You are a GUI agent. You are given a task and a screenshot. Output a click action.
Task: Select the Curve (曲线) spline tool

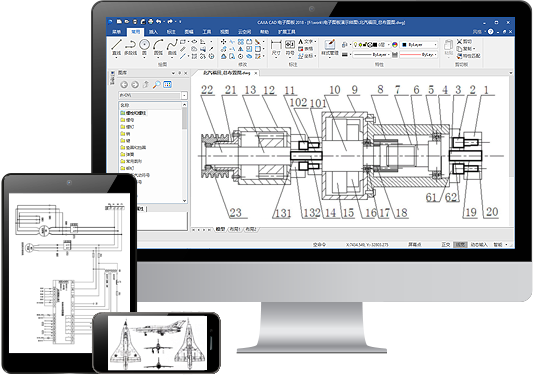172,47
